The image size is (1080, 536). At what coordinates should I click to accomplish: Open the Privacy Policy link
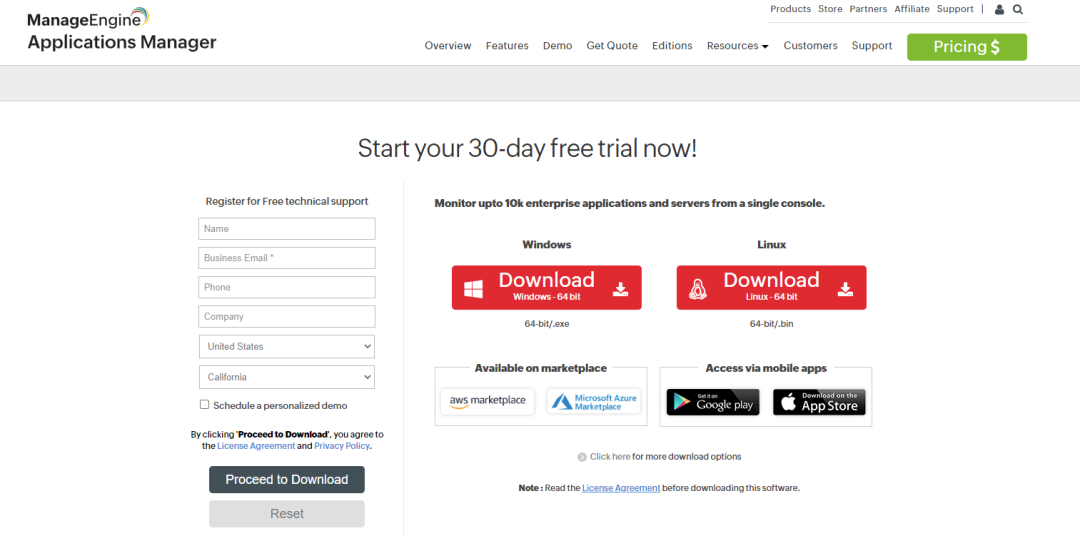(342, 446)
